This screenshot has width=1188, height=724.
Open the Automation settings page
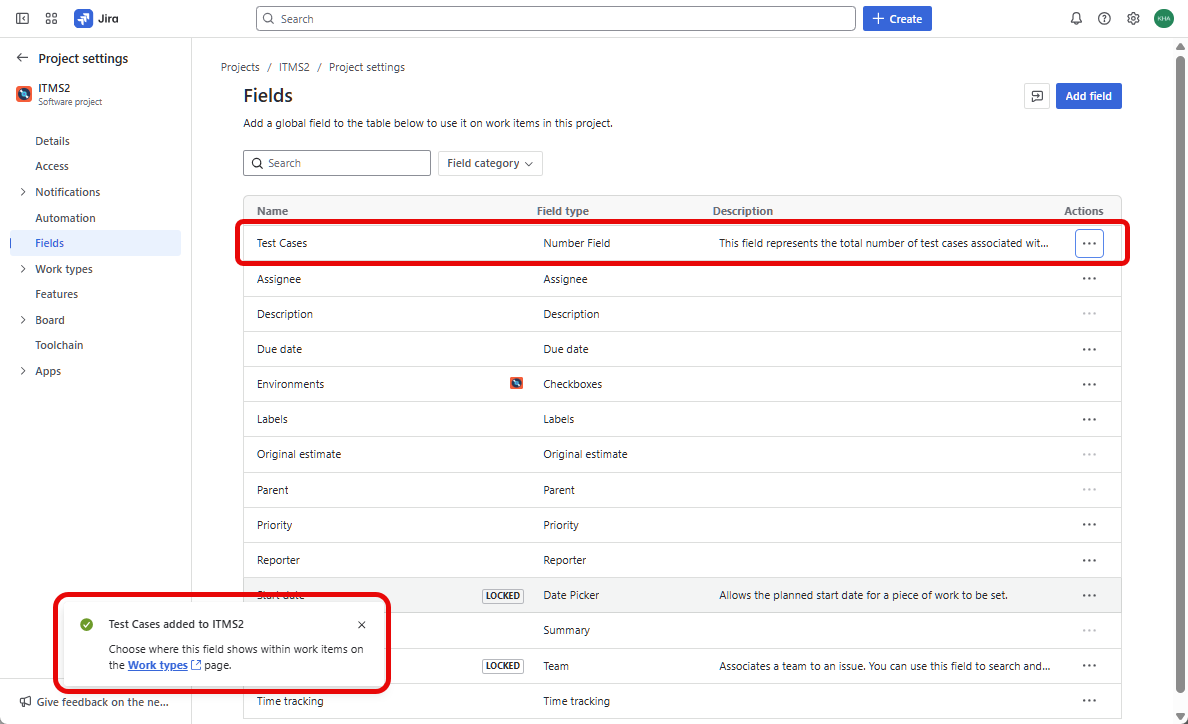[x=65, y=218]
